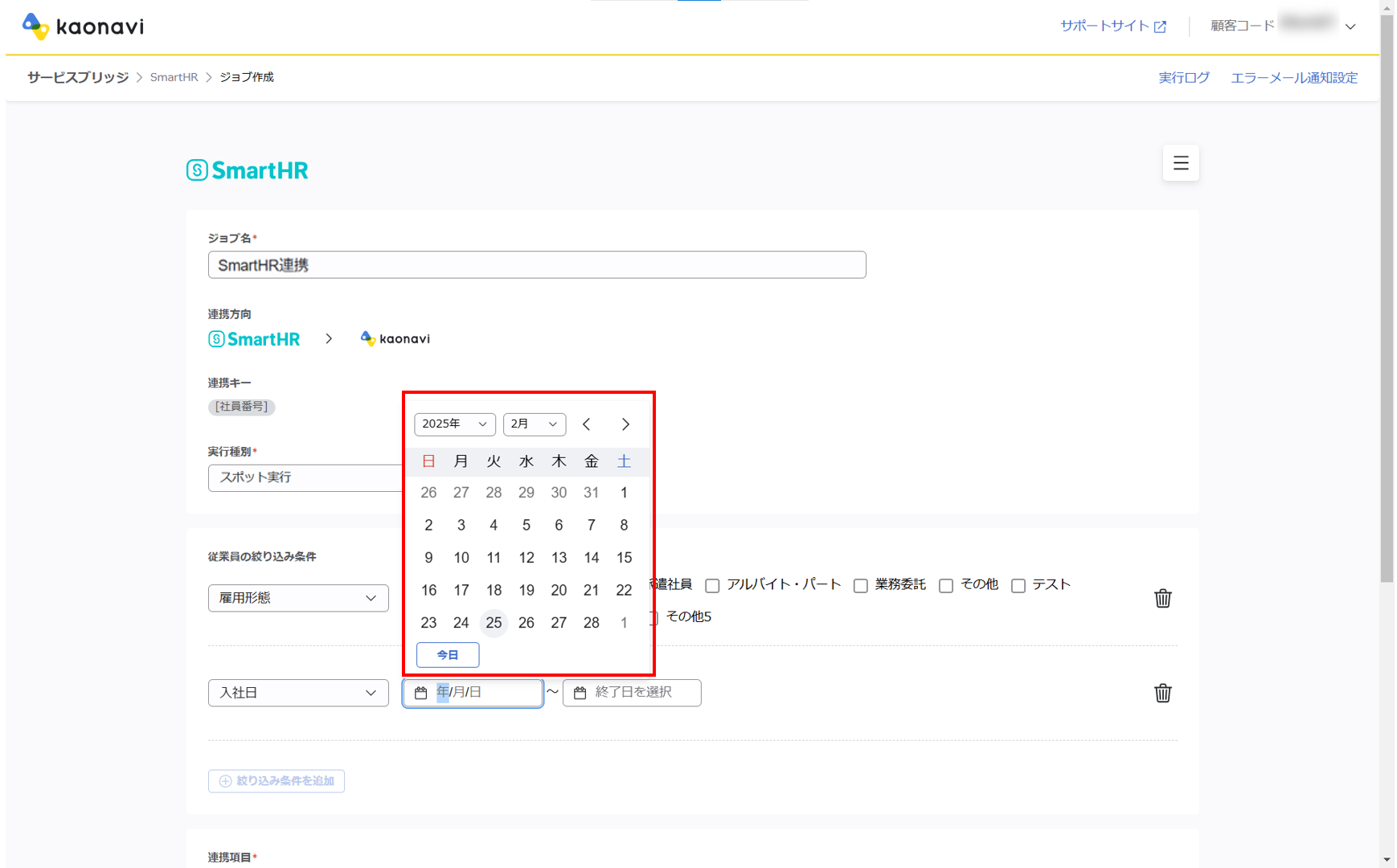This screenshot has width=1397, height=868.
Task: Open the 実行種別 スポット実行 dropdown
Action: 305,477
